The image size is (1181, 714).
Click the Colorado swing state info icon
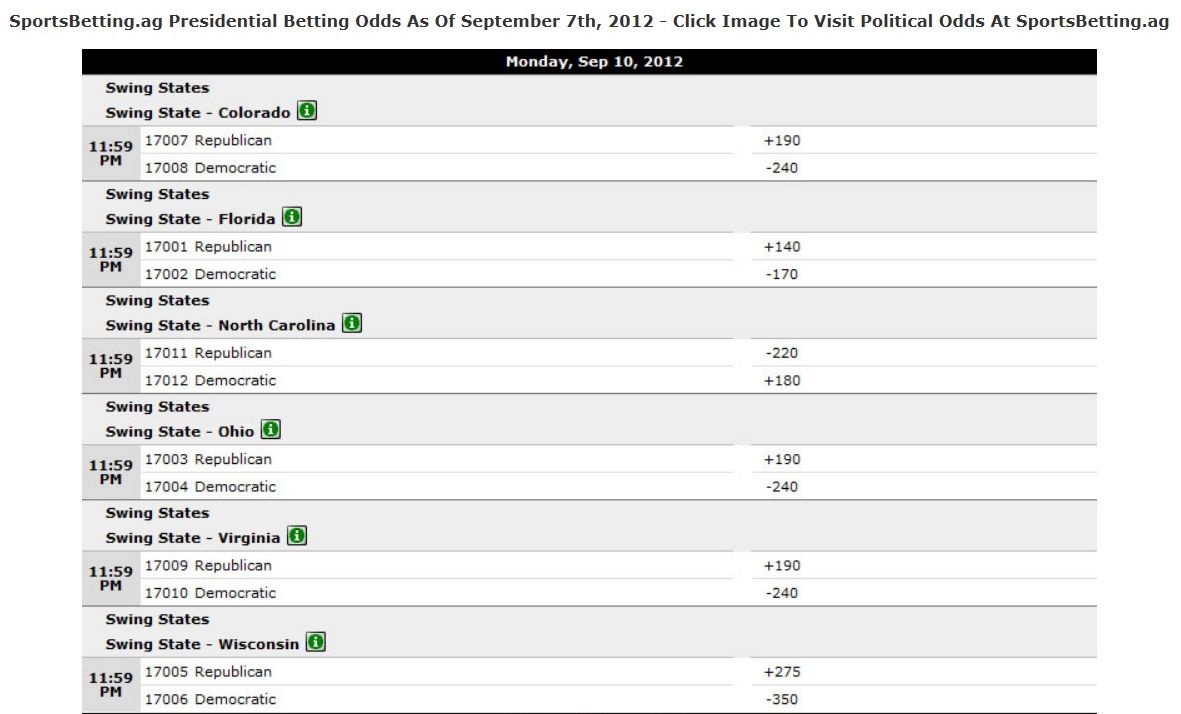tap(307, 111)
